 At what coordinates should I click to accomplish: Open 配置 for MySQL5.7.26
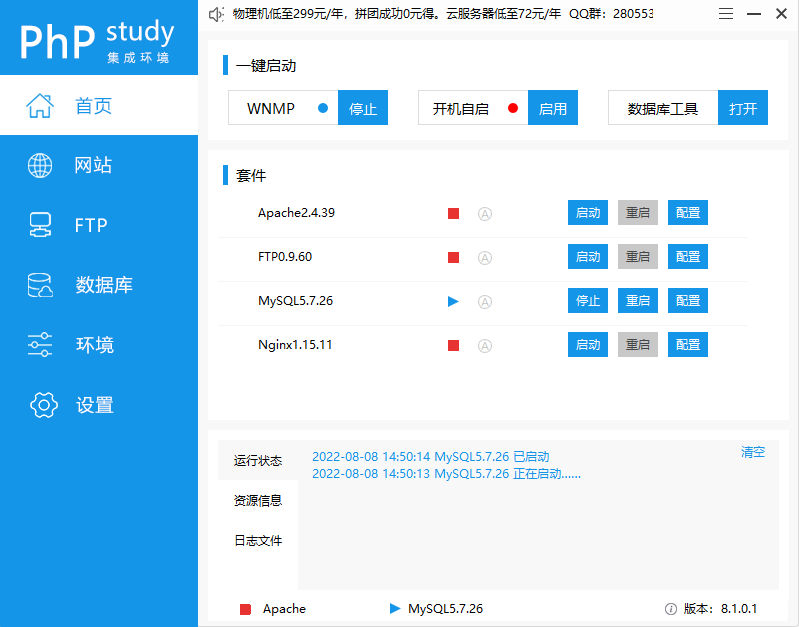tap(688, 301)
